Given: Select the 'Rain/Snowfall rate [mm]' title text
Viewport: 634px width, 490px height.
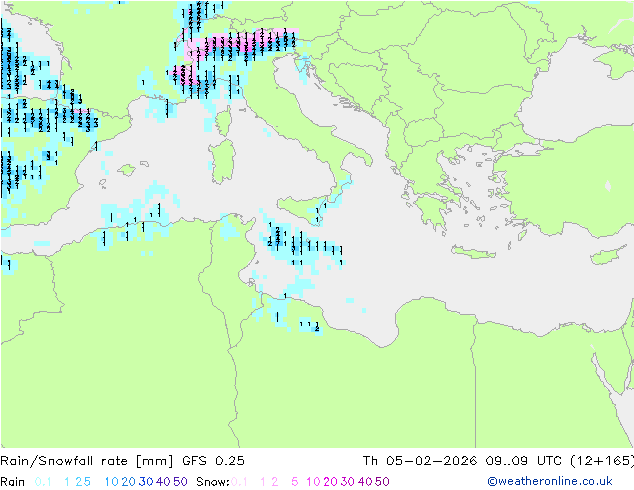Looking at the screenshot, I should [x=87, y=461].
